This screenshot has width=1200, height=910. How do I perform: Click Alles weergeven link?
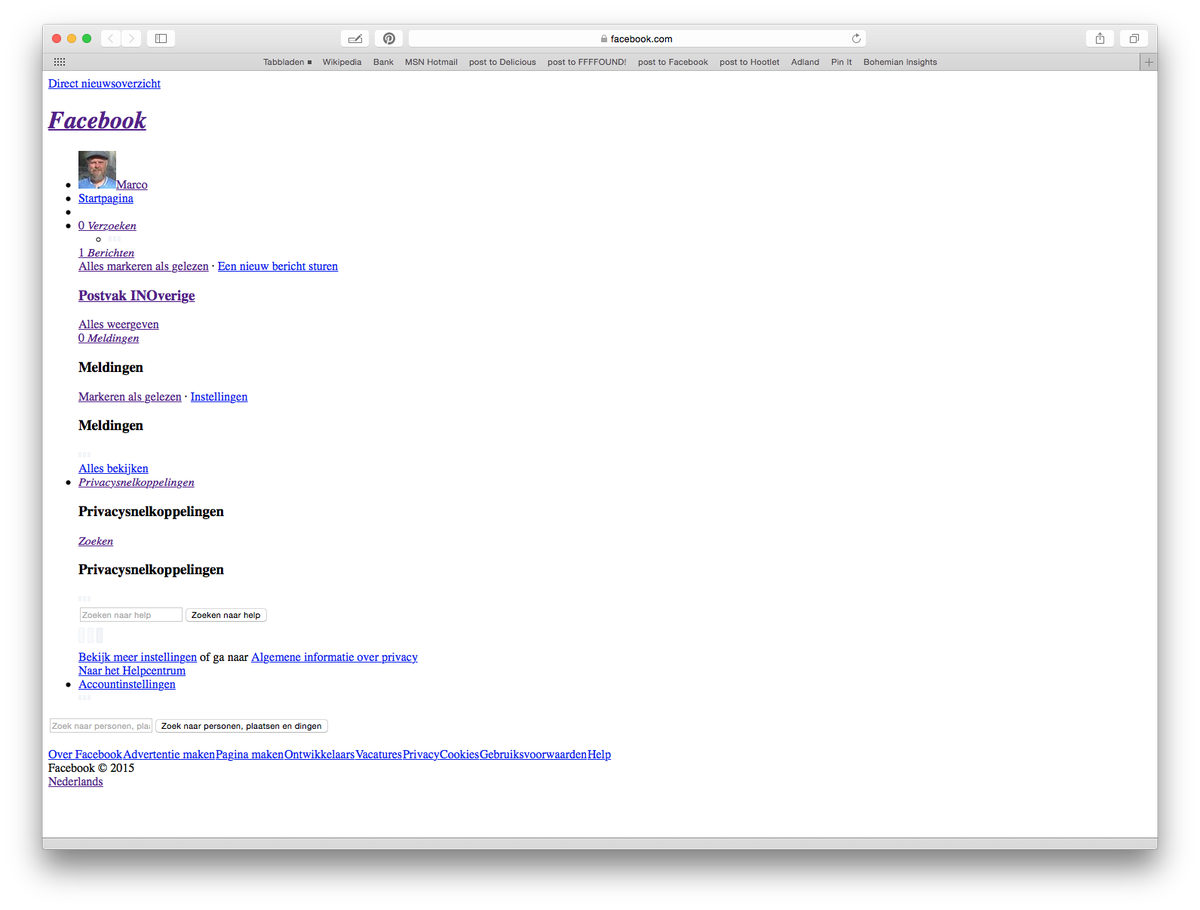coord(119,325)
